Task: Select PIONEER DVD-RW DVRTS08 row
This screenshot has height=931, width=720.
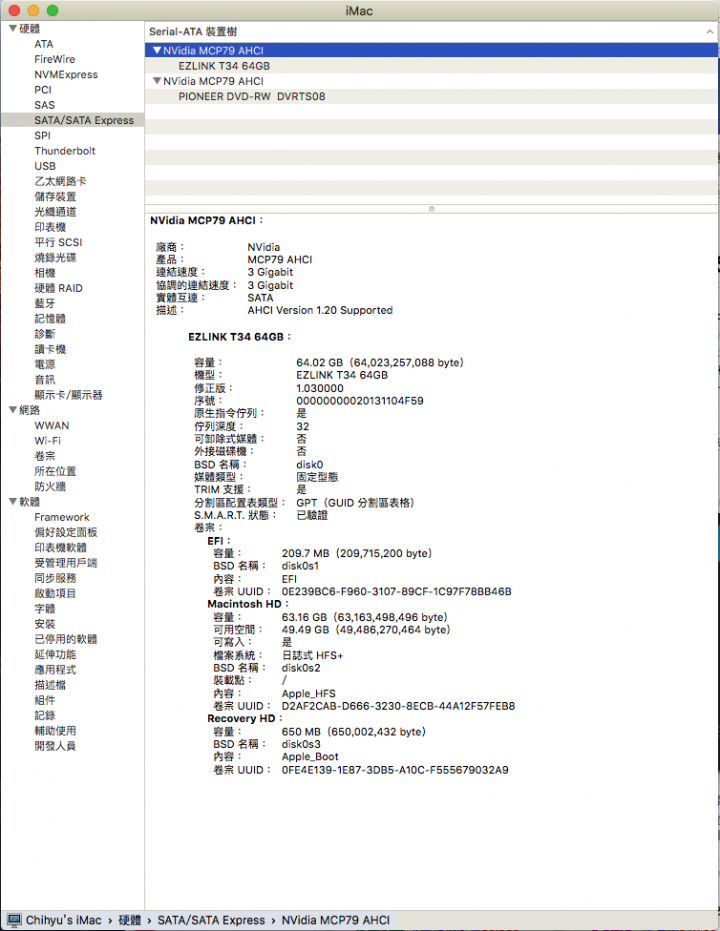Action: click(431, 96)
